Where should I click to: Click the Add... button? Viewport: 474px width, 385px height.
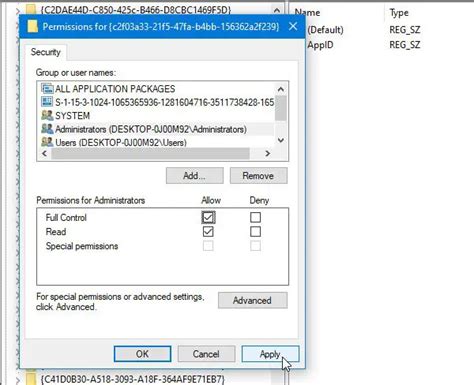pos(195,176)
